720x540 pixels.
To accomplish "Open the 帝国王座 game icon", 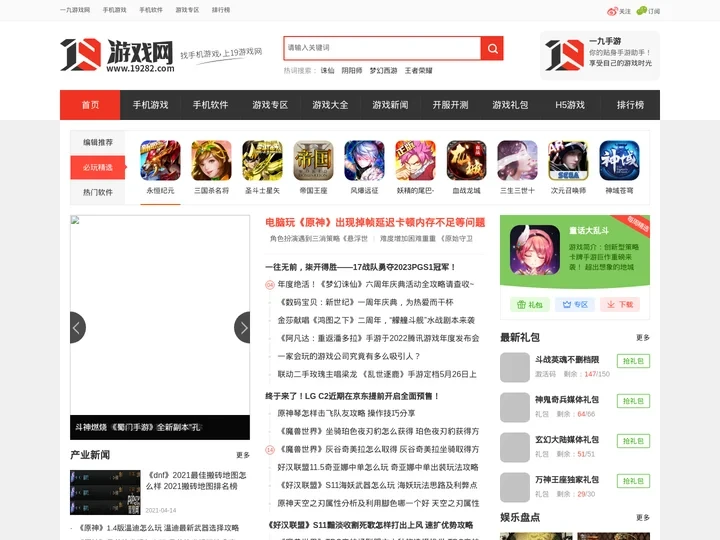I will coord(313,161).
